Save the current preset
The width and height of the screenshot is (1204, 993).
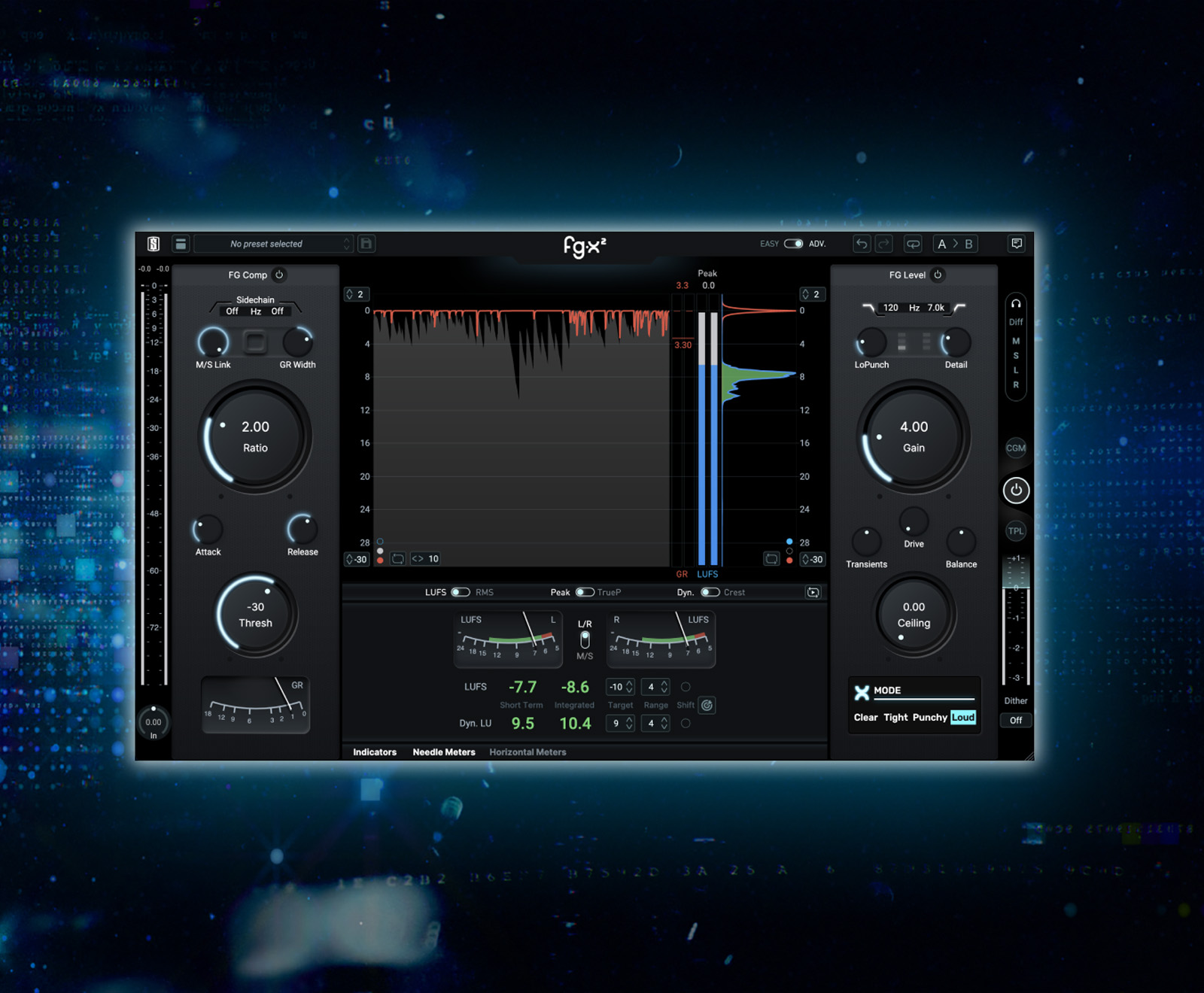[x=366, y=244]
